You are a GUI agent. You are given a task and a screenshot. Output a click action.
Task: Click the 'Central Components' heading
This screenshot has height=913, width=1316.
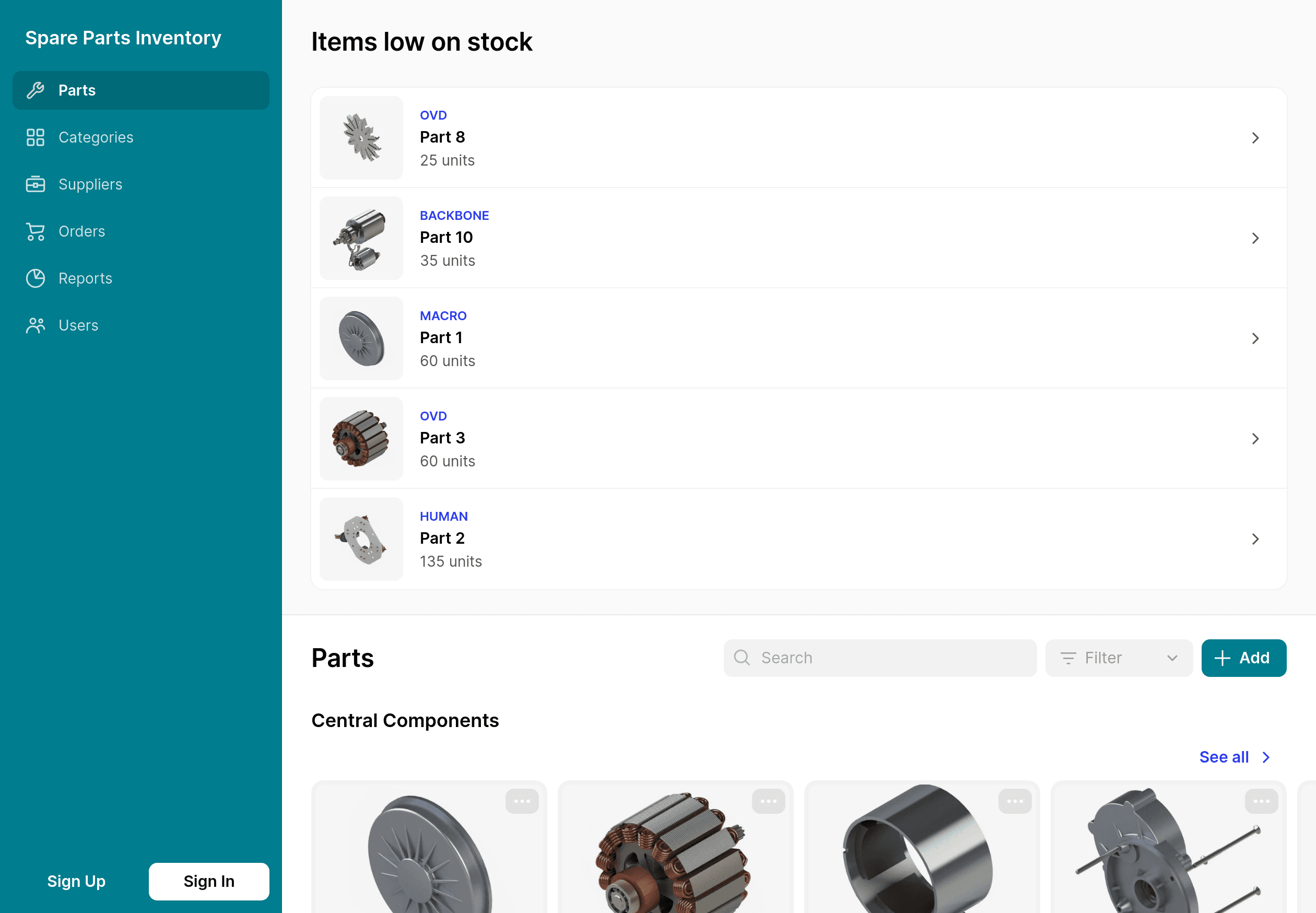pyautogui.click(x=405, y=720)
